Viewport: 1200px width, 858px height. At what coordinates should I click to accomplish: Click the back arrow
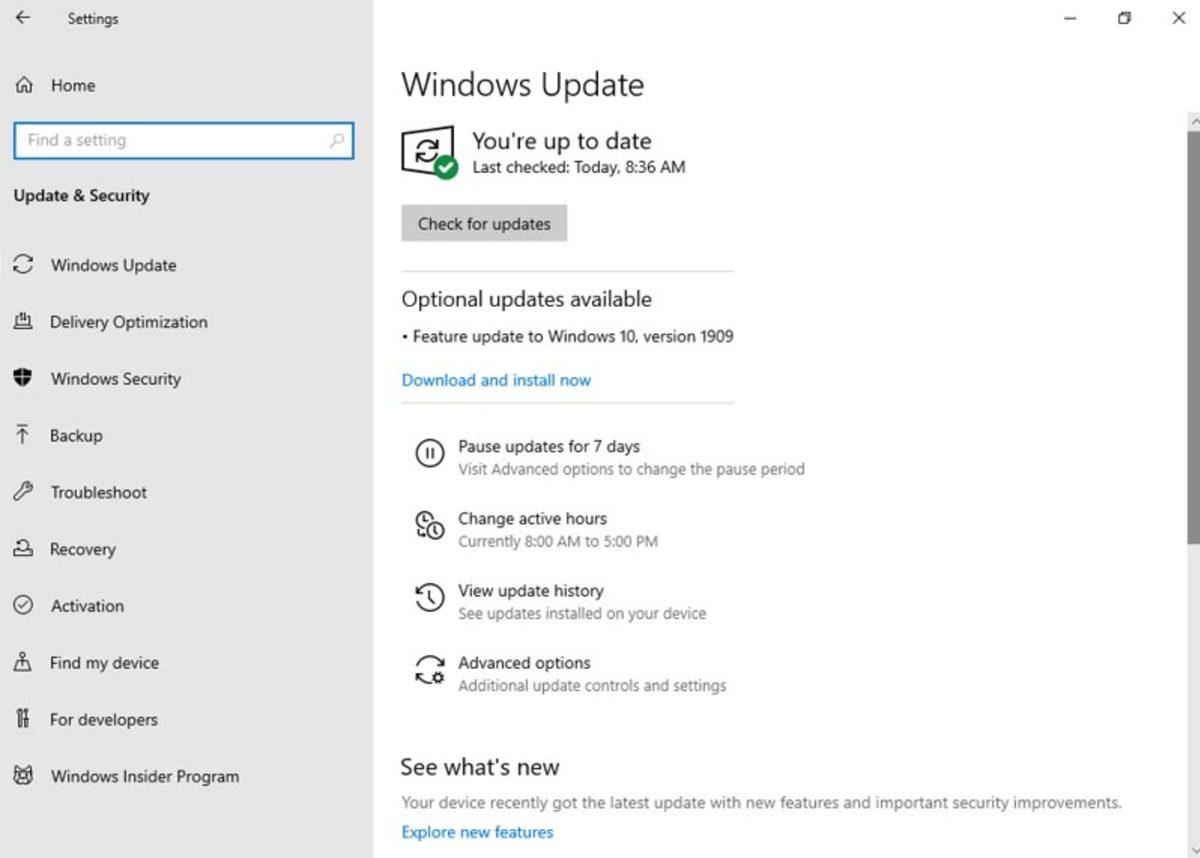[22, 18]
